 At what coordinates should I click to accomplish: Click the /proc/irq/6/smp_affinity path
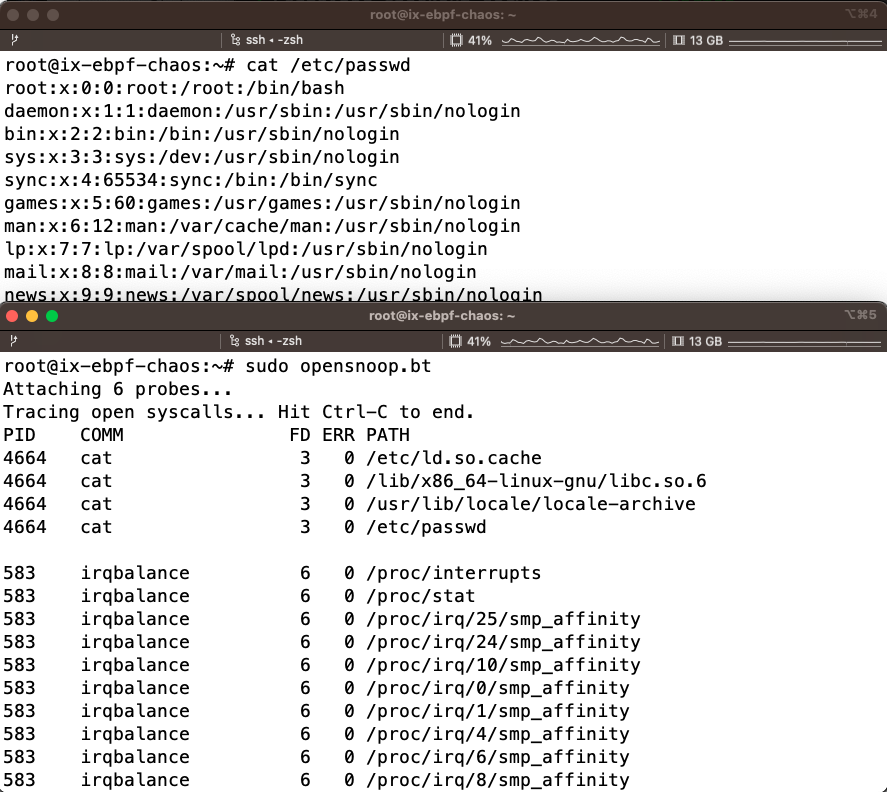[x=498, y=757]
